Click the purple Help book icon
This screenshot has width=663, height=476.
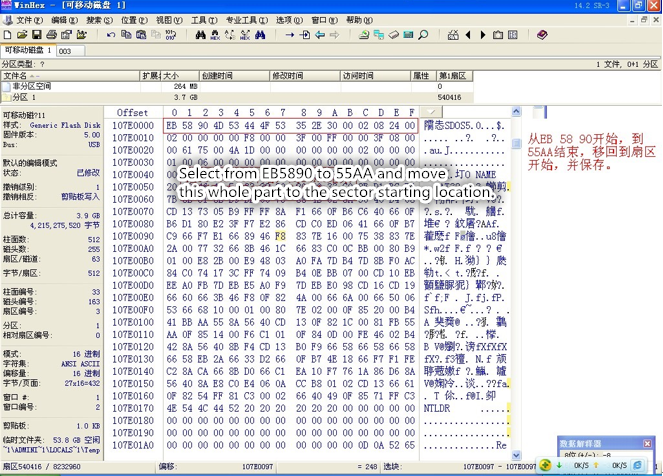click(x=542, y=35)
